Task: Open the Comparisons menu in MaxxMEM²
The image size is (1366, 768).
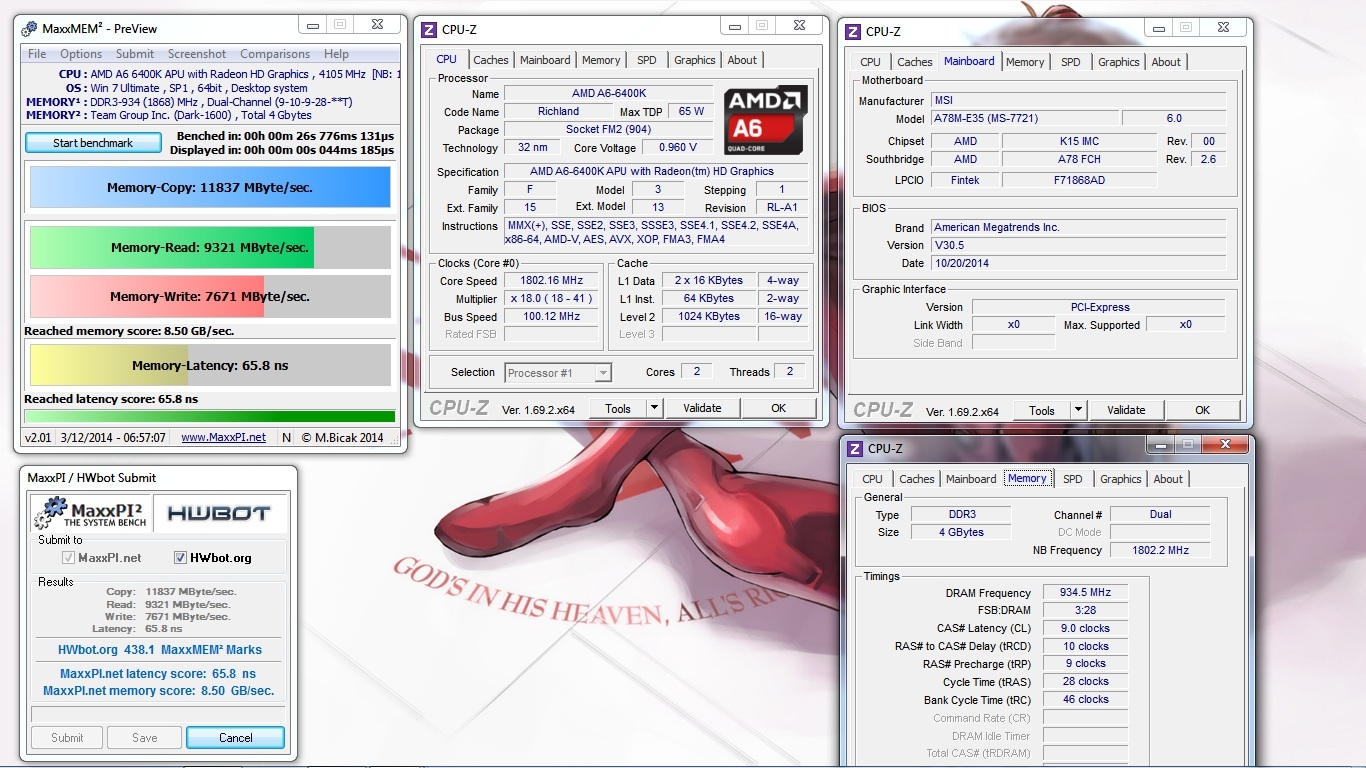Action: [275, 54]
